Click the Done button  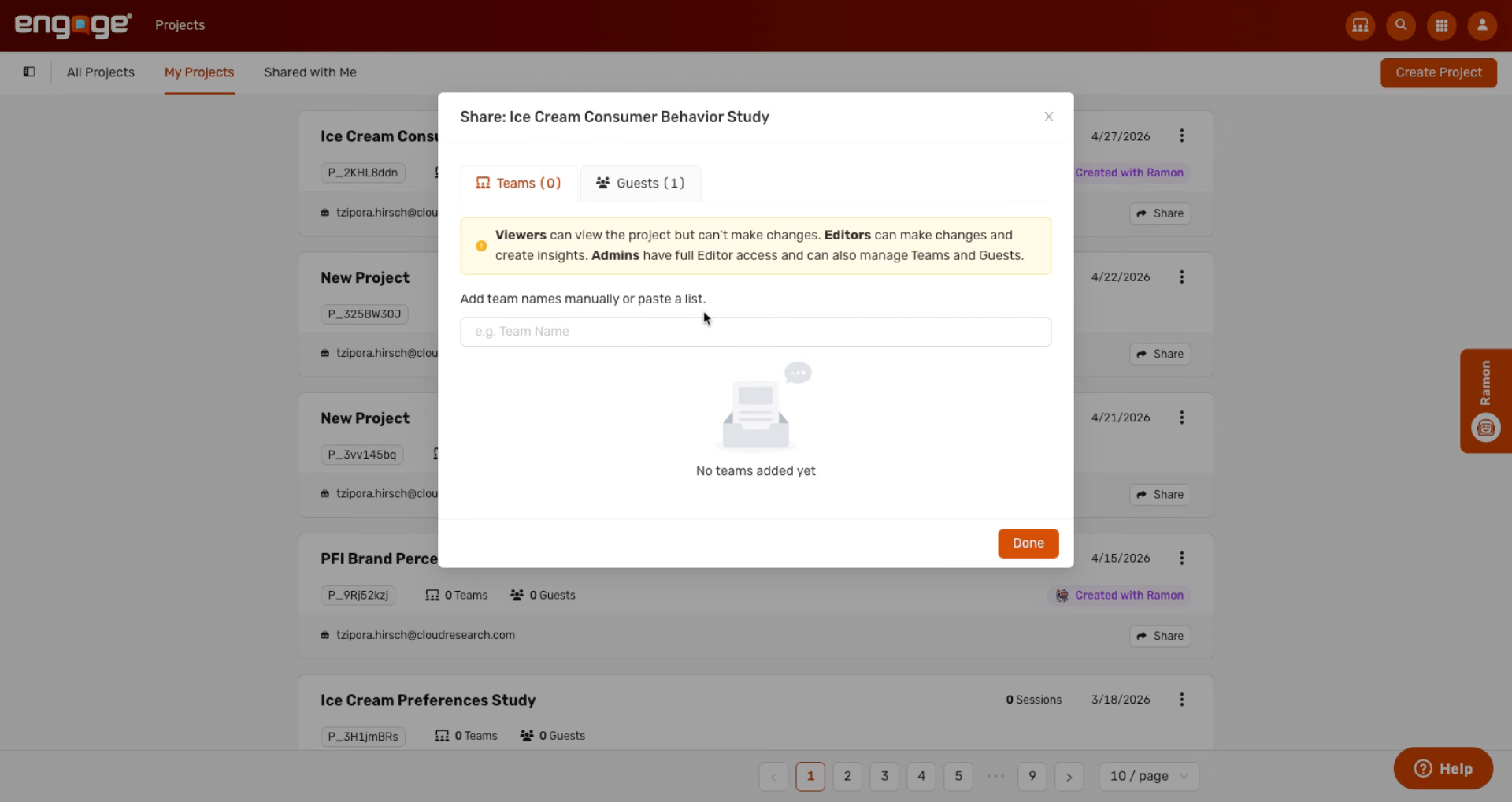(1028, 543)
